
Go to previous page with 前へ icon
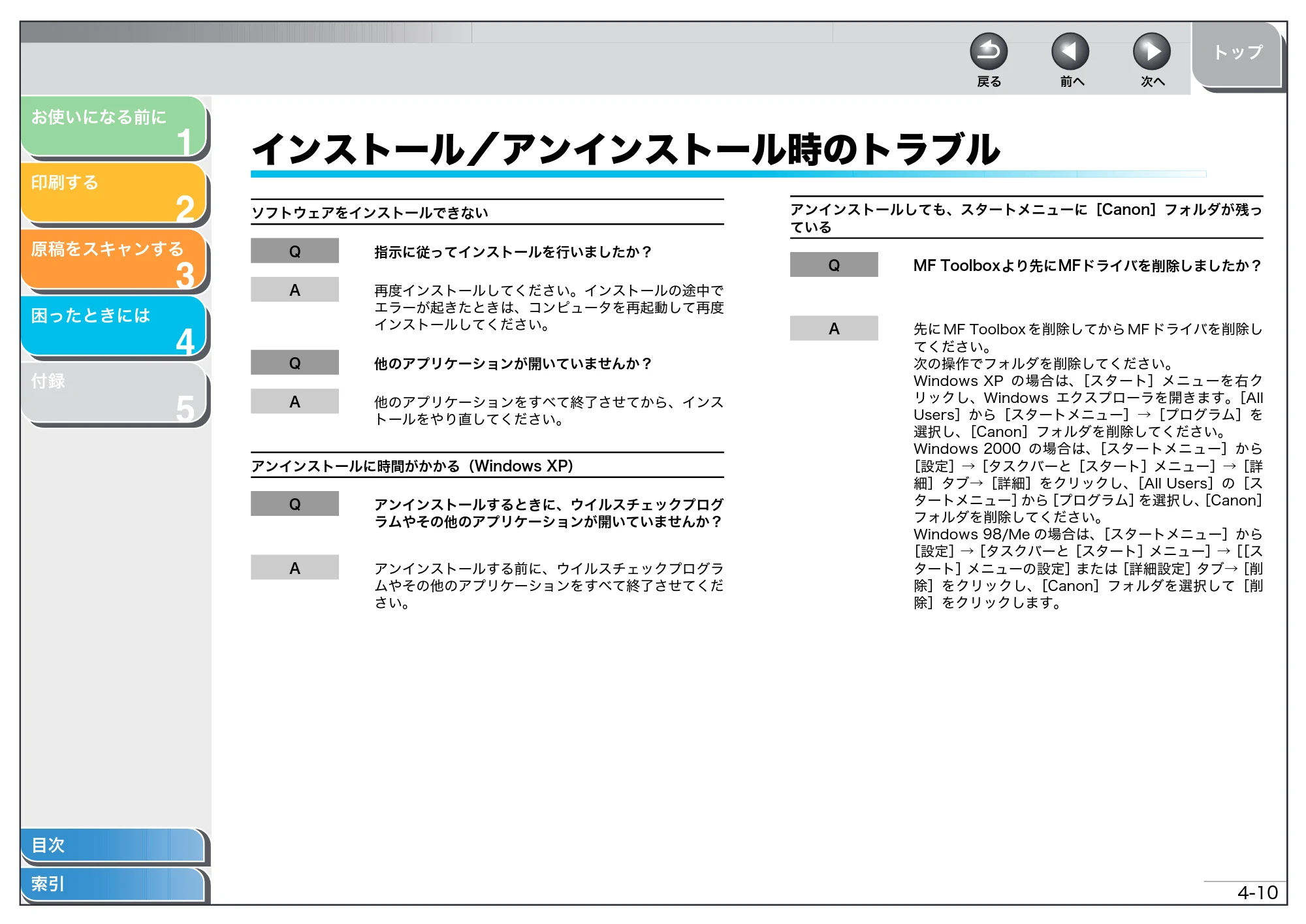[1070, 52]
